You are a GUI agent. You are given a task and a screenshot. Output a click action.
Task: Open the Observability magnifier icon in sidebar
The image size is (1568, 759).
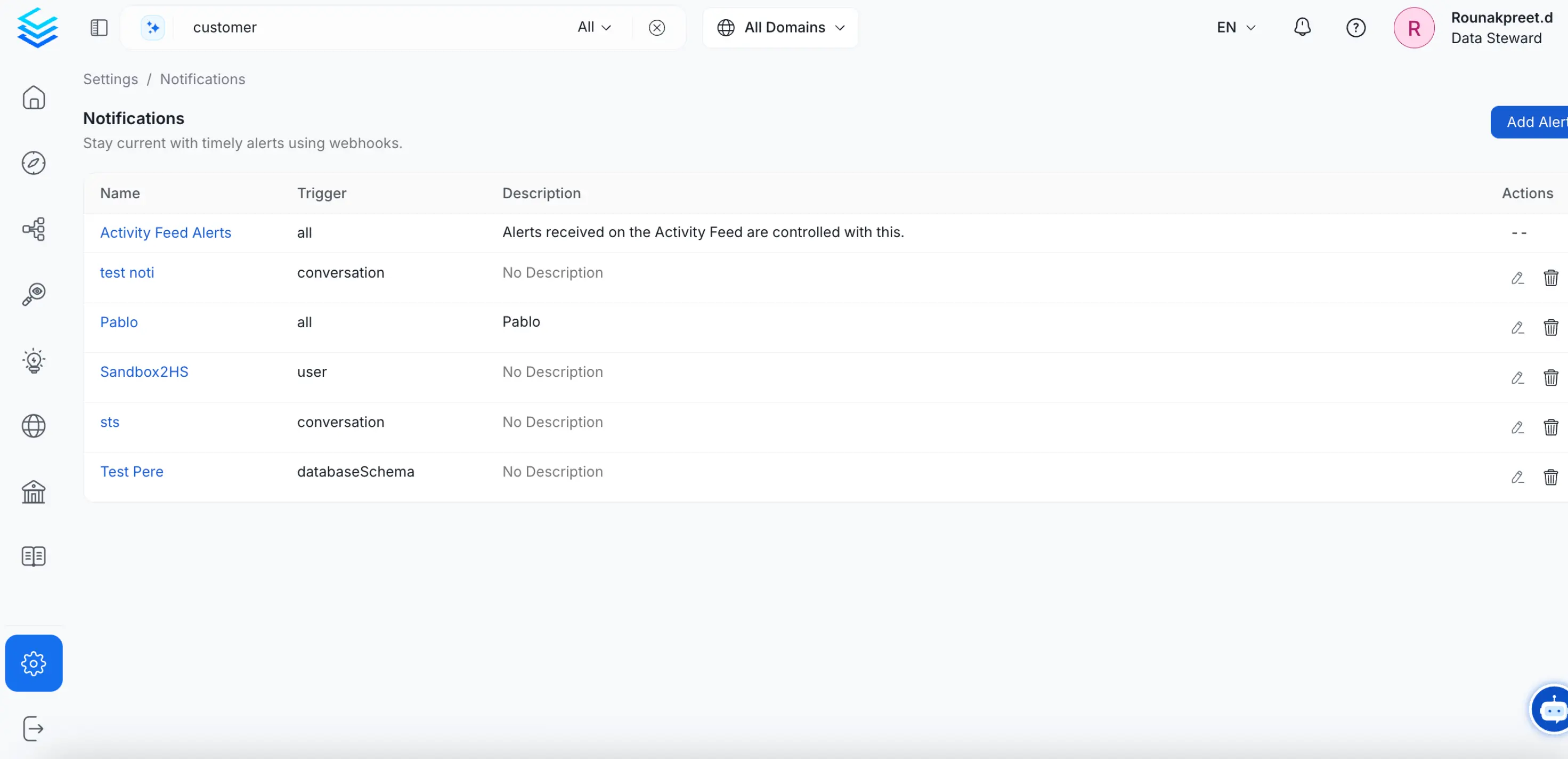point(34,294)
